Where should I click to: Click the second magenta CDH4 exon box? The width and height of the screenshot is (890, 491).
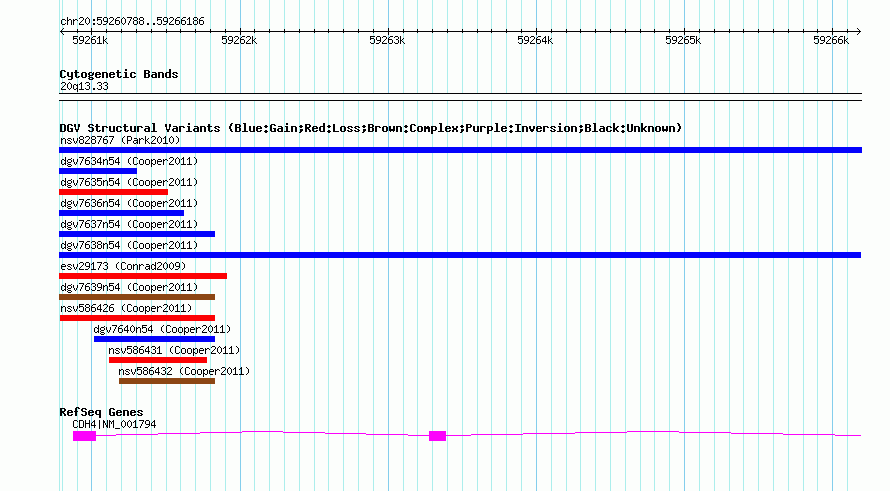point(437,436)
